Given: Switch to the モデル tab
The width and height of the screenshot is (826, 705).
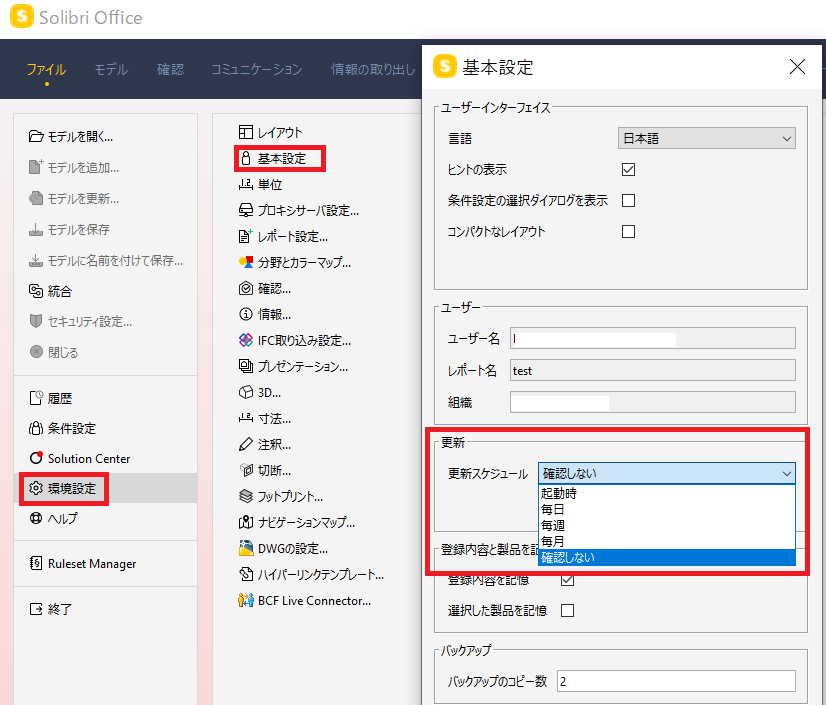Looking at the screenshot, I should (x=111, y=70).
